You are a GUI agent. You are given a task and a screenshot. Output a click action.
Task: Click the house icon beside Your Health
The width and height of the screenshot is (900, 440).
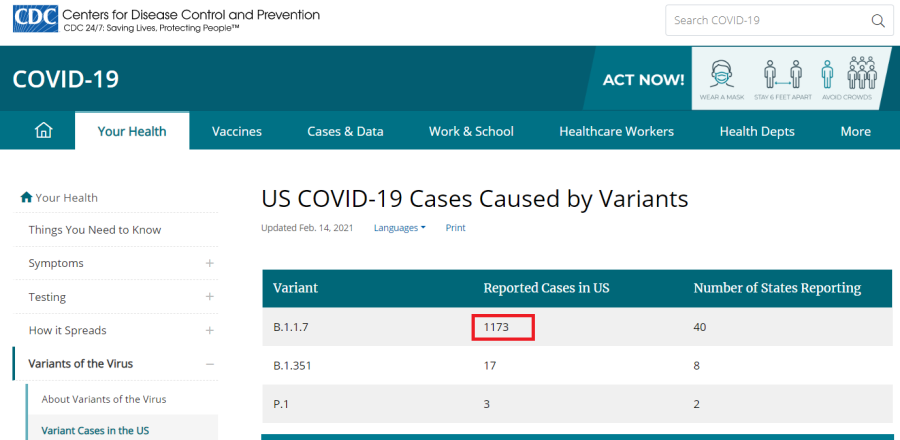[26, 198]
